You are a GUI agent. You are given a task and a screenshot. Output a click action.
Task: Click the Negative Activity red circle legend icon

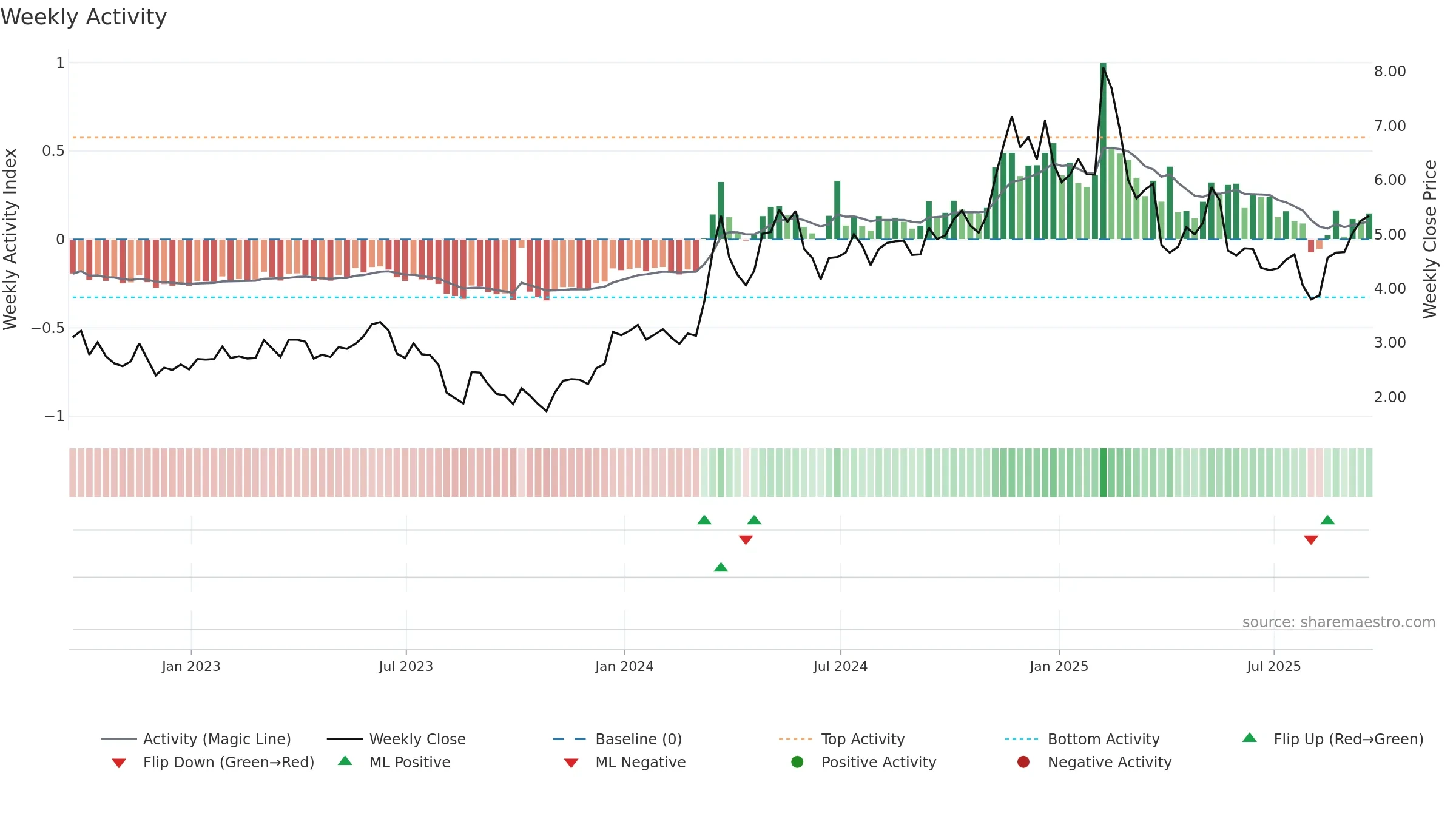1023,762
